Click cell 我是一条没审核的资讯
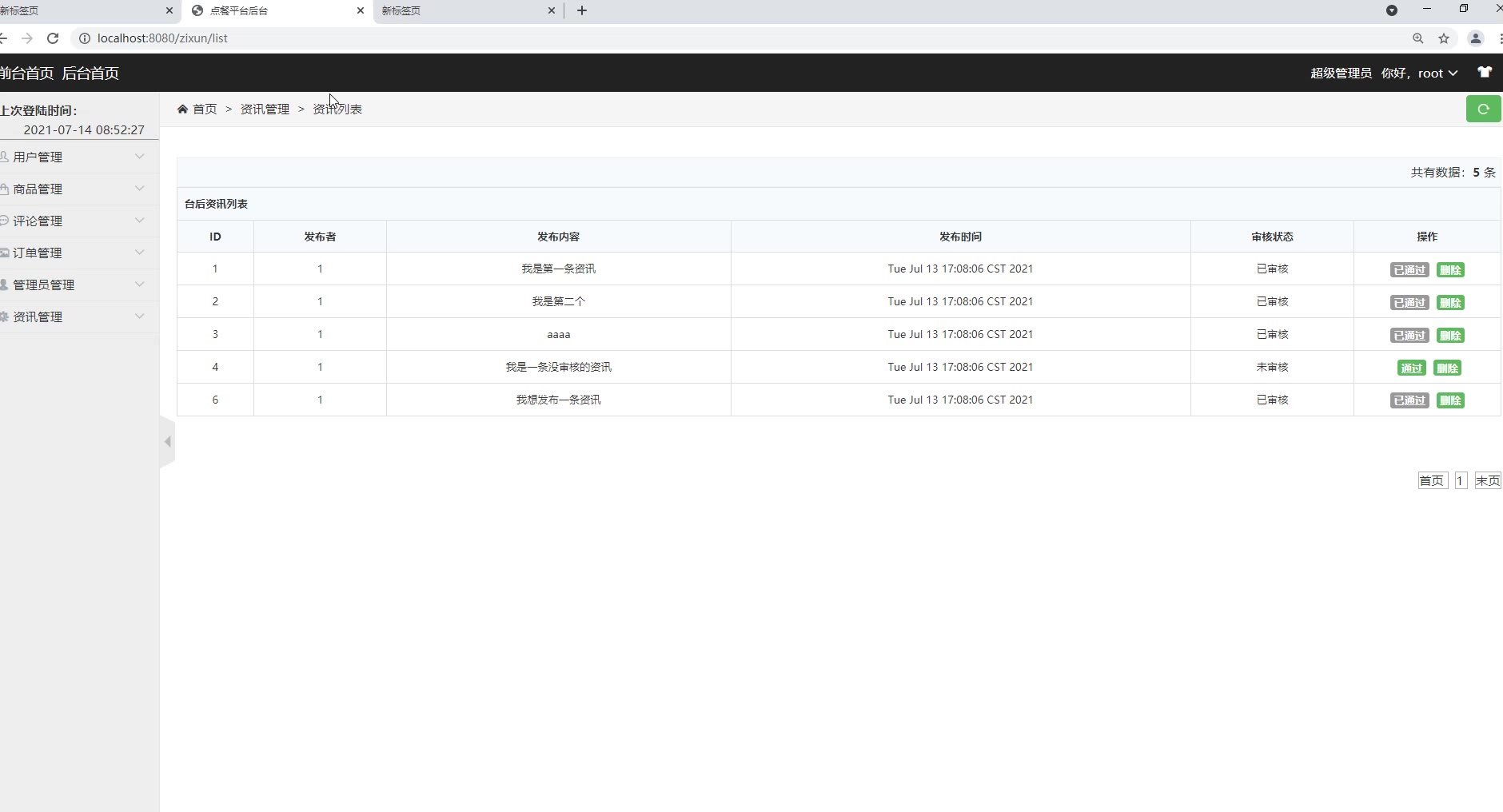This screenshot has height=812, width=1503. tap(558, 367)
